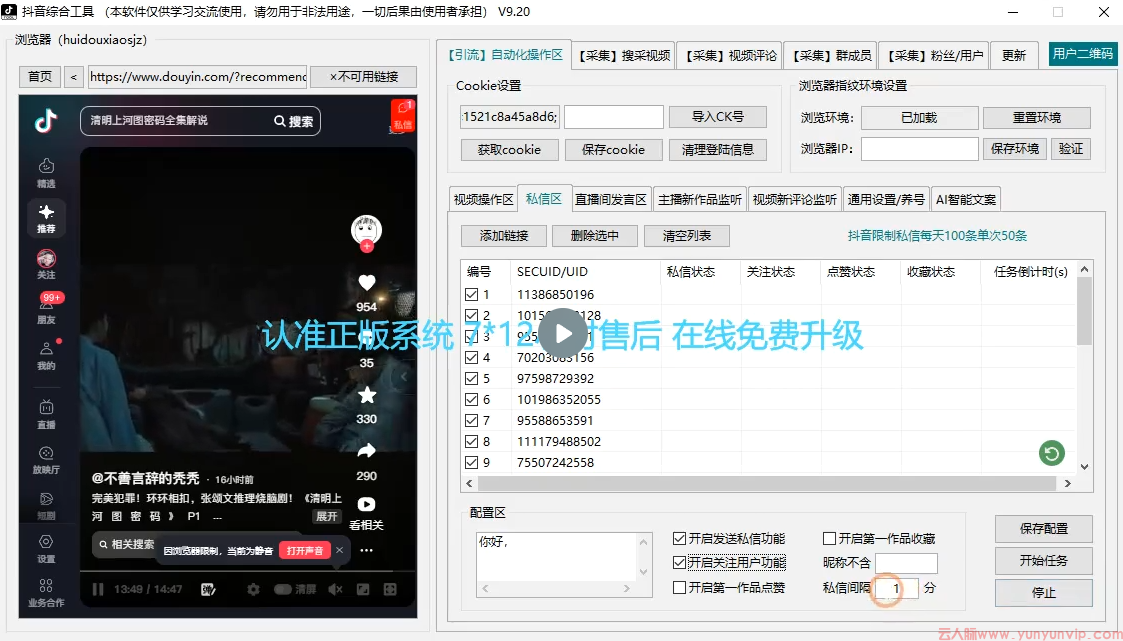Click the browser URL address field

[x=198, y=77]
